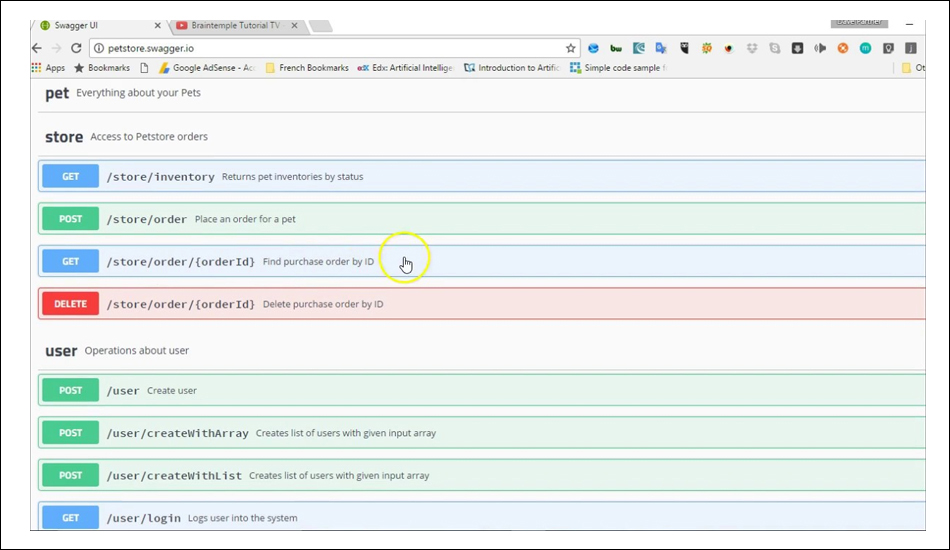The image size is (950, 550).
Task: Expand POST /store/order operation
Action: click(482, 219)
